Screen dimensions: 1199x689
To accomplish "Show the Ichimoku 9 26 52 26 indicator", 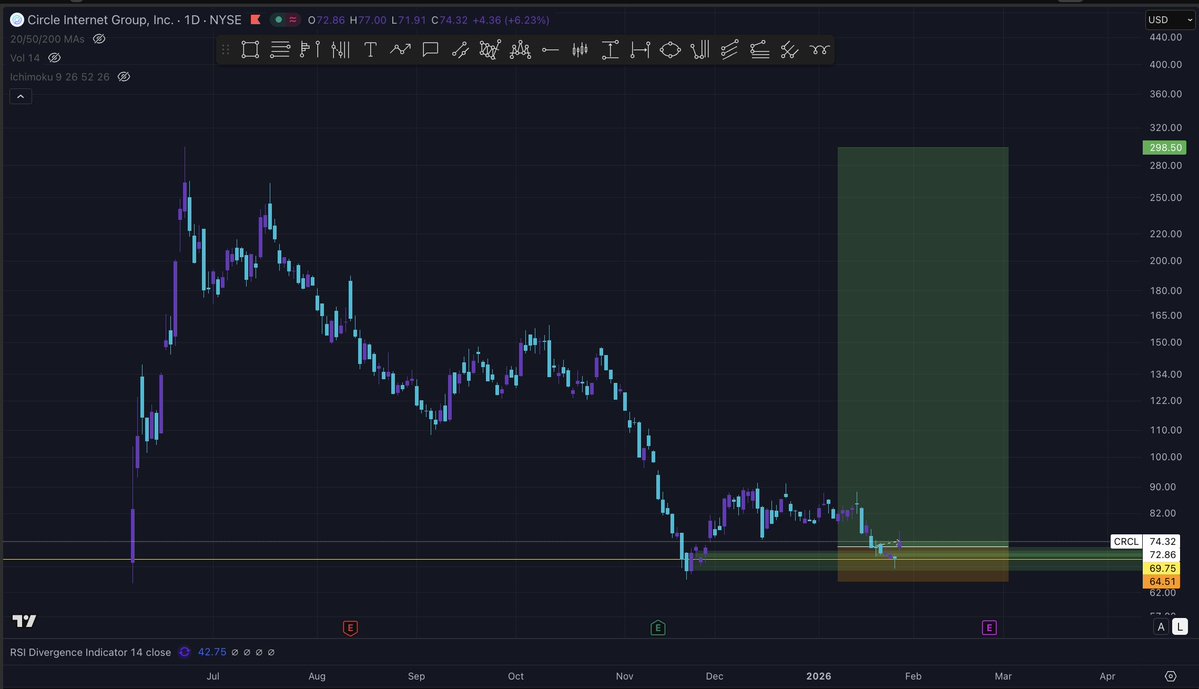I will [124, 76].
